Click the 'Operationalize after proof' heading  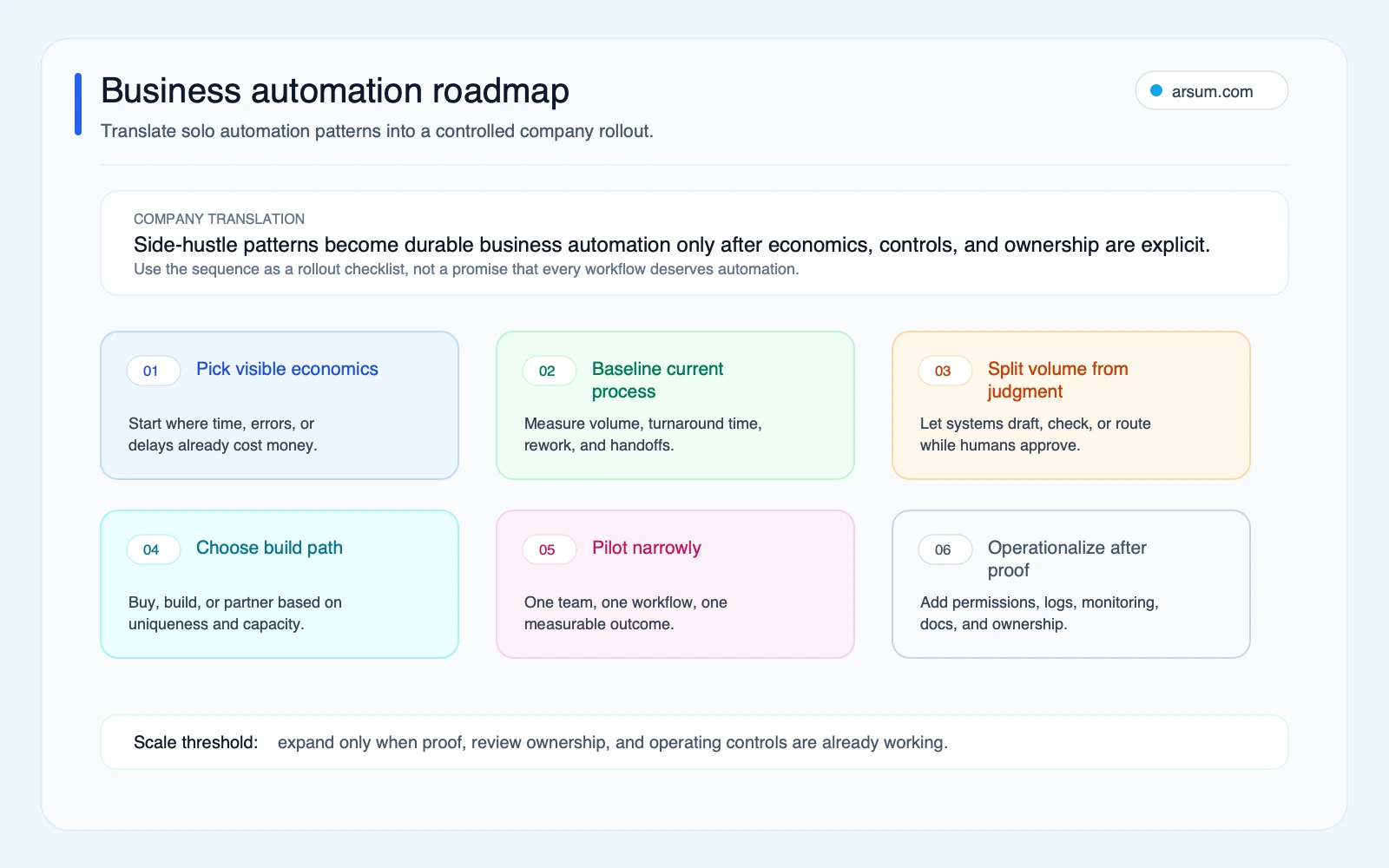pos(1067,559)
